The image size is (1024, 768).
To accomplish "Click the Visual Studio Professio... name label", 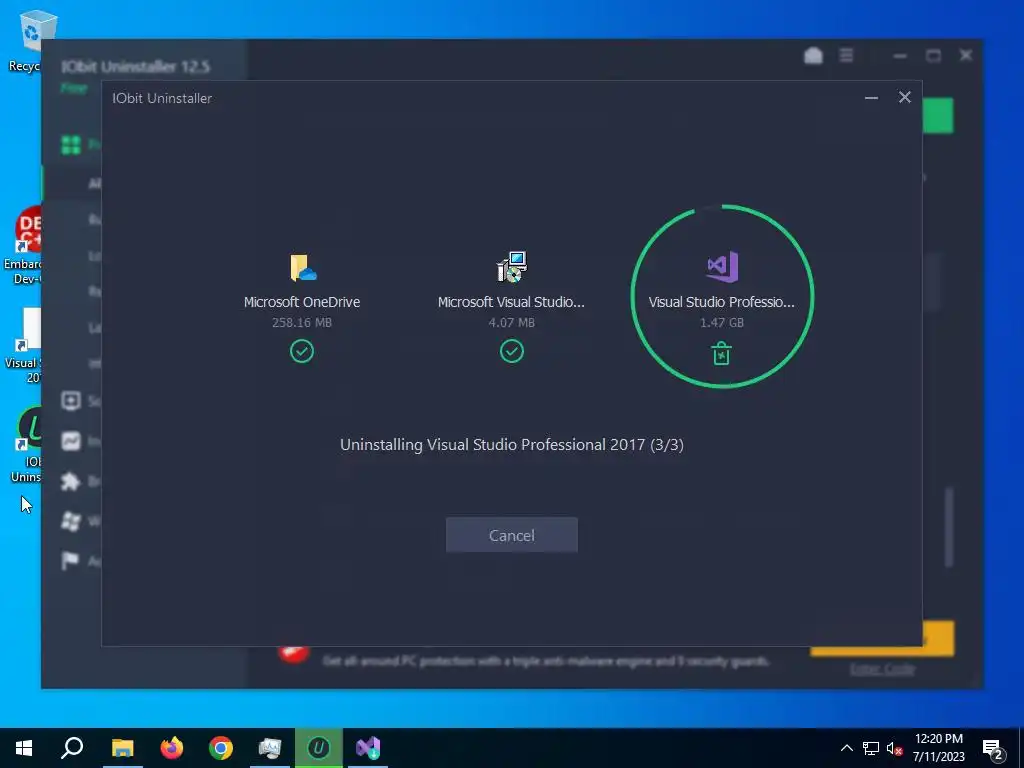I will point(722,302).
